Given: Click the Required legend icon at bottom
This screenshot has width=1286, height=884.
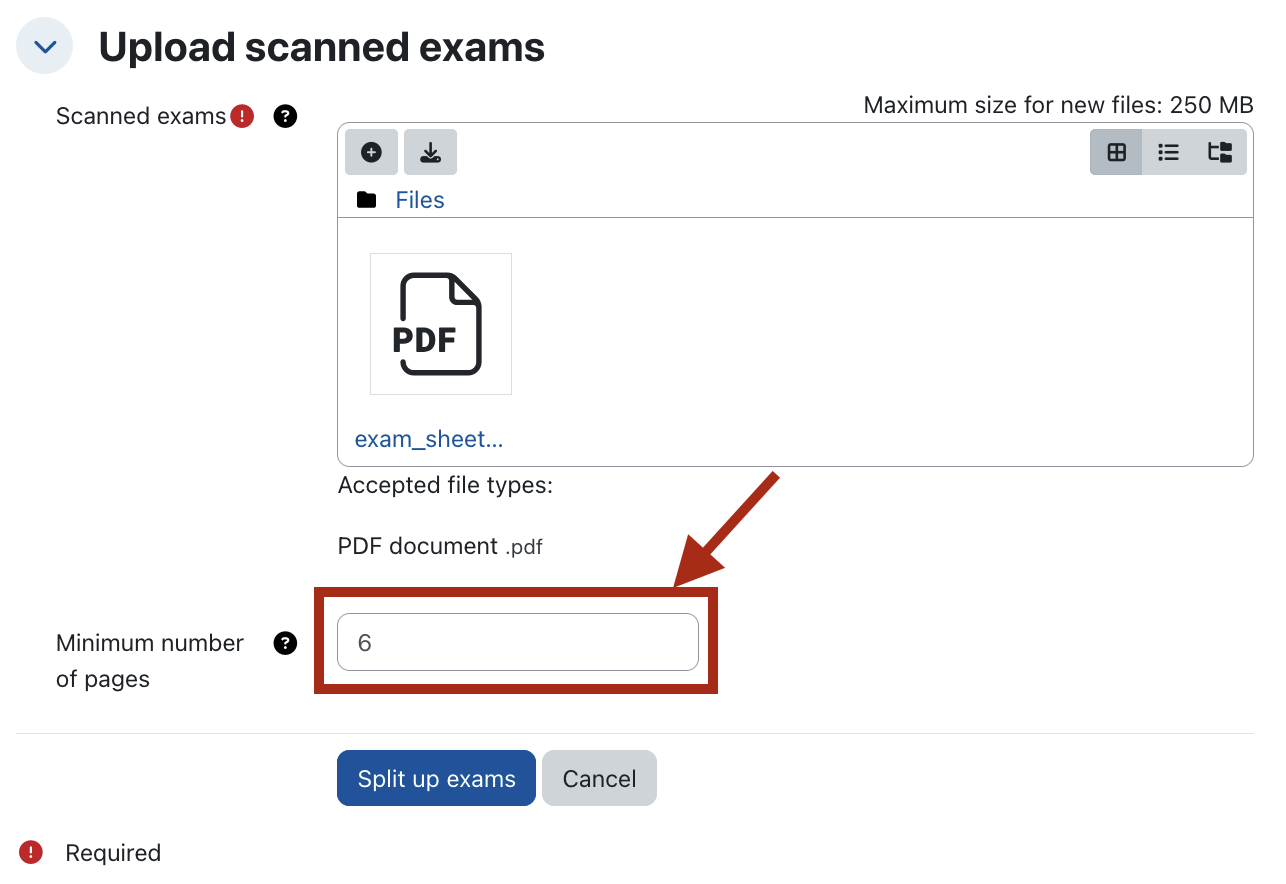Looking at the screenshot, I should click(x=31, y=853).
